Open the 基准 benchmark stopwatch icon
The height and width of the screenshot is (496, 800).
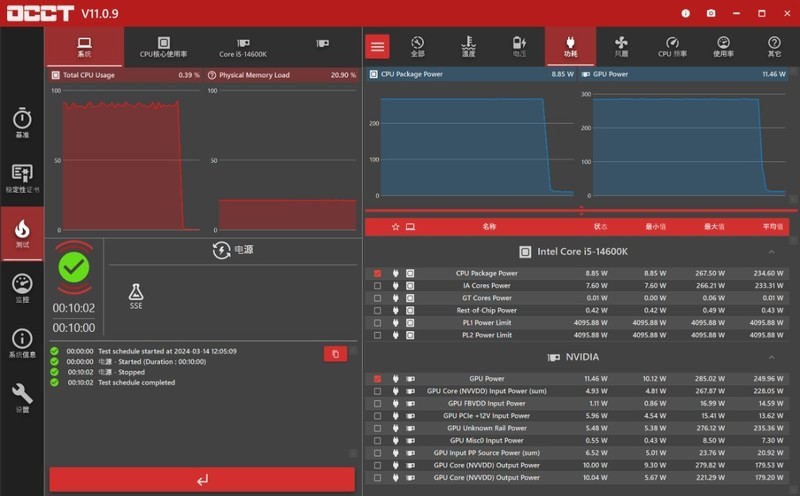tap(22, 122)
